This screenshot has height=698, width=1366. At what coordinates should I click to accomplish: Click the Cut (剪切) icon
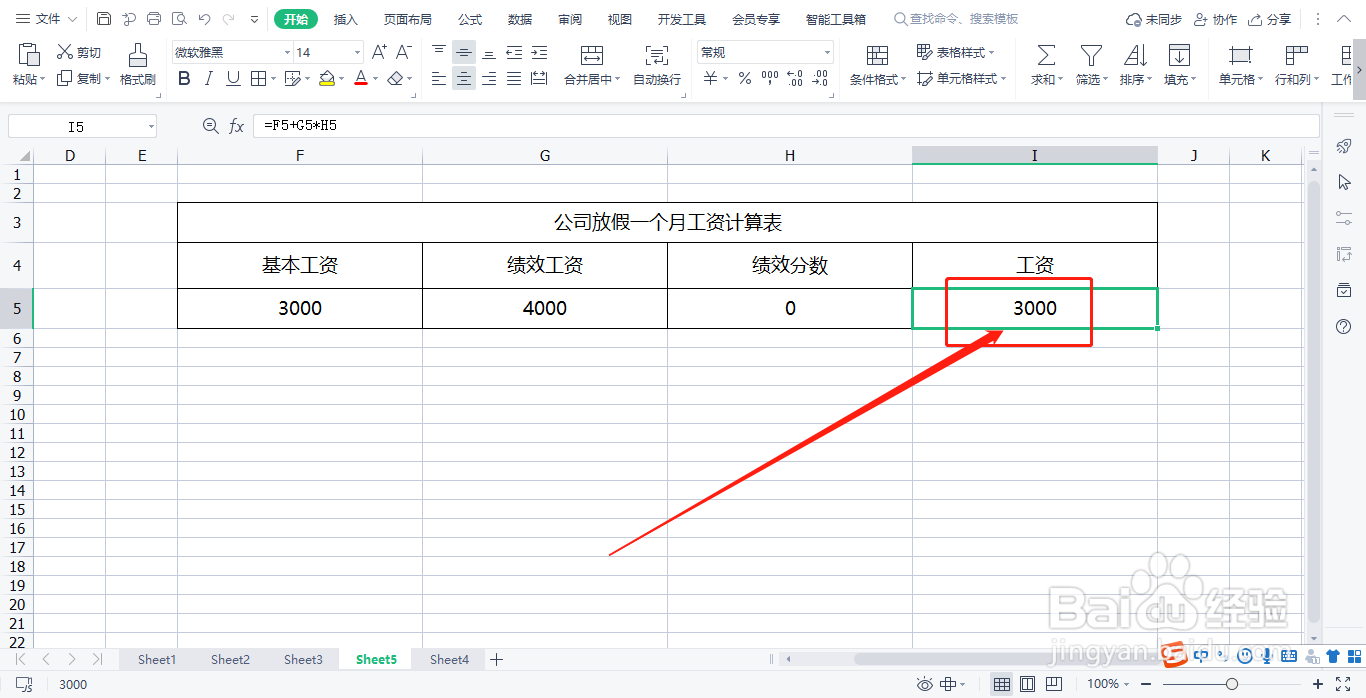click(x=78, y=52)
